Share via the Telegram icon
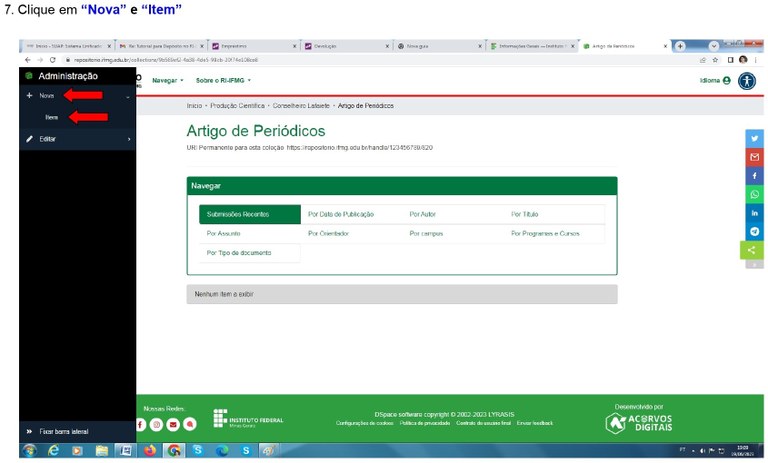The height and width of the screenshot is (463, 768). click(x=754, y=231)
